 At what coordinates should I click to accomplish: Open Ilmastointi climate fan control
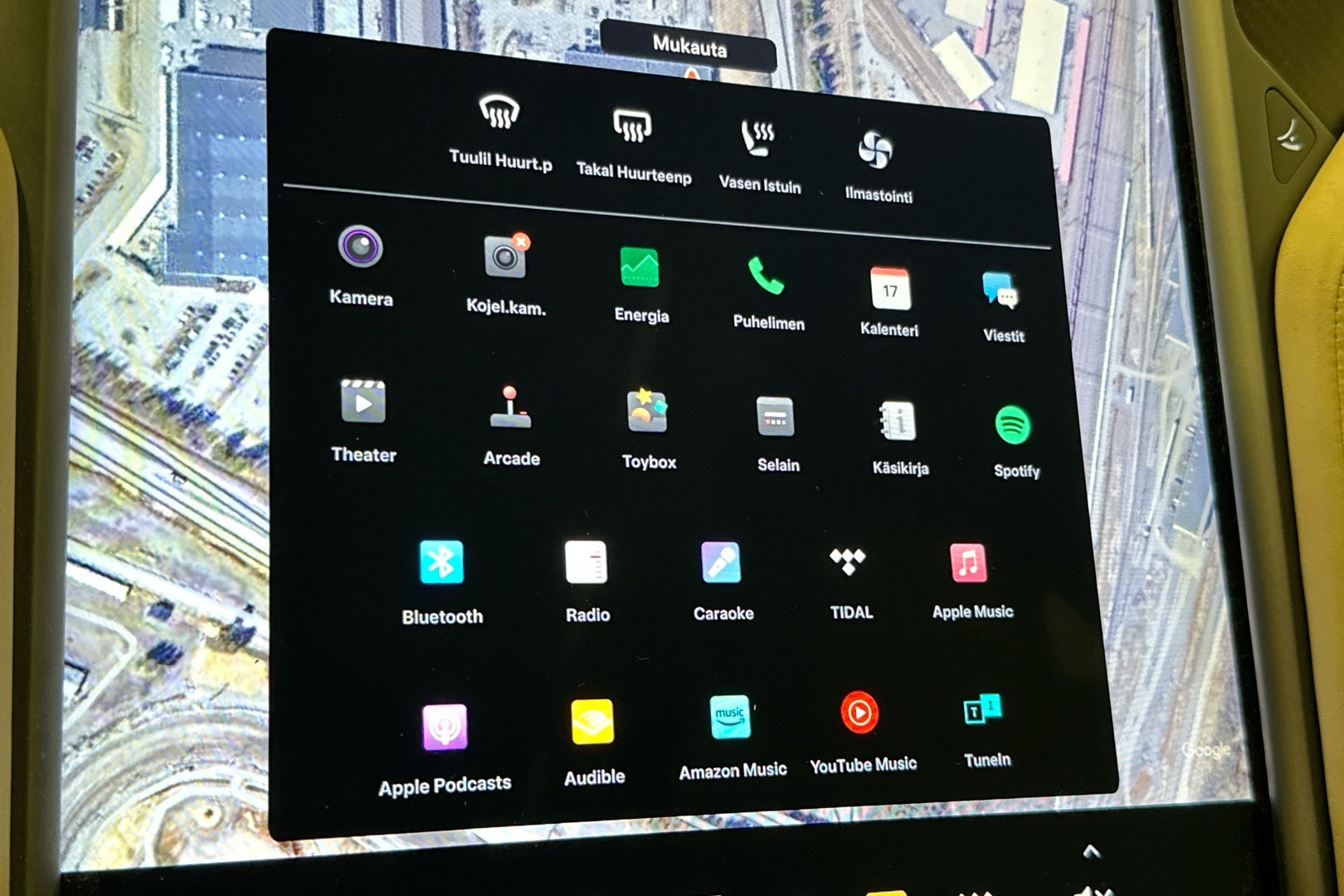[878, 167]
